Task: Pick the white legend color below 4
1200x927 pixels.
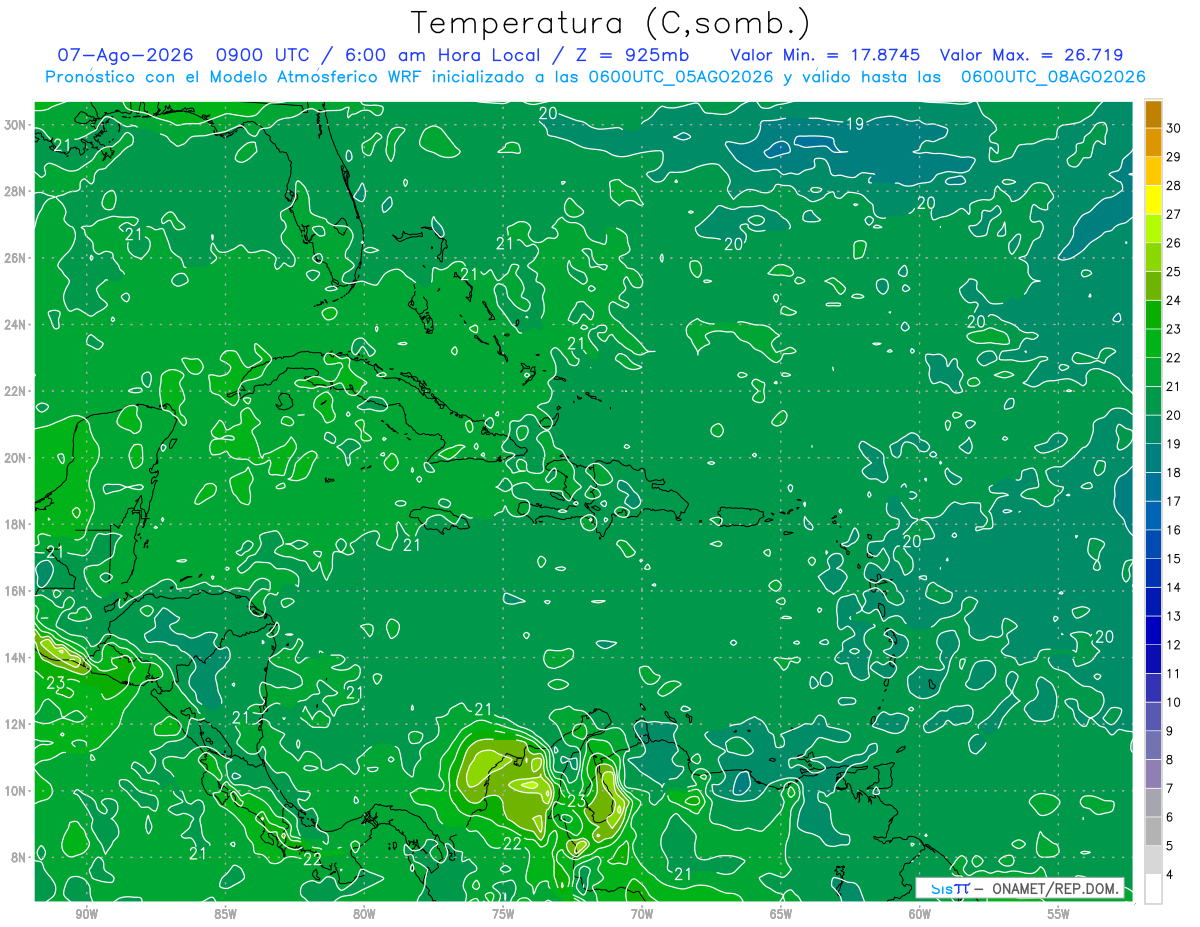Action: [1153, 888]
